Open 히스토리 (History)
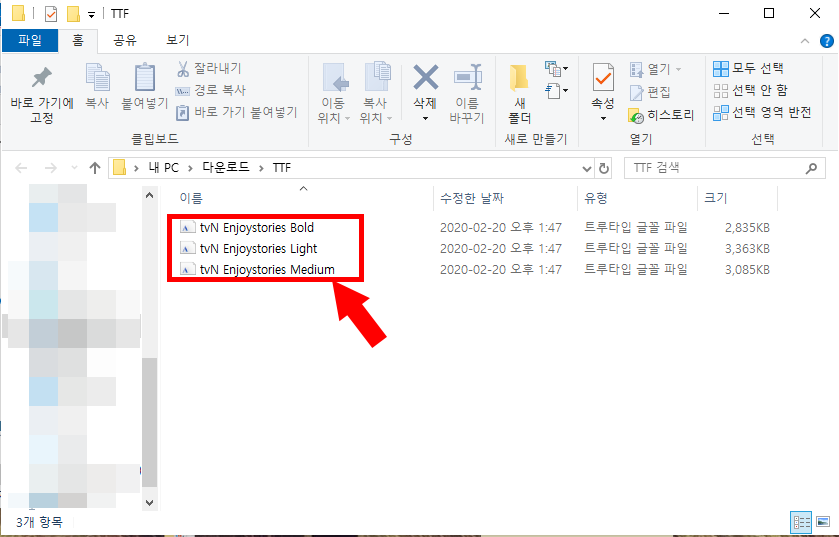Viewport: 839px width, 537px height. click(x=661, y=115)
